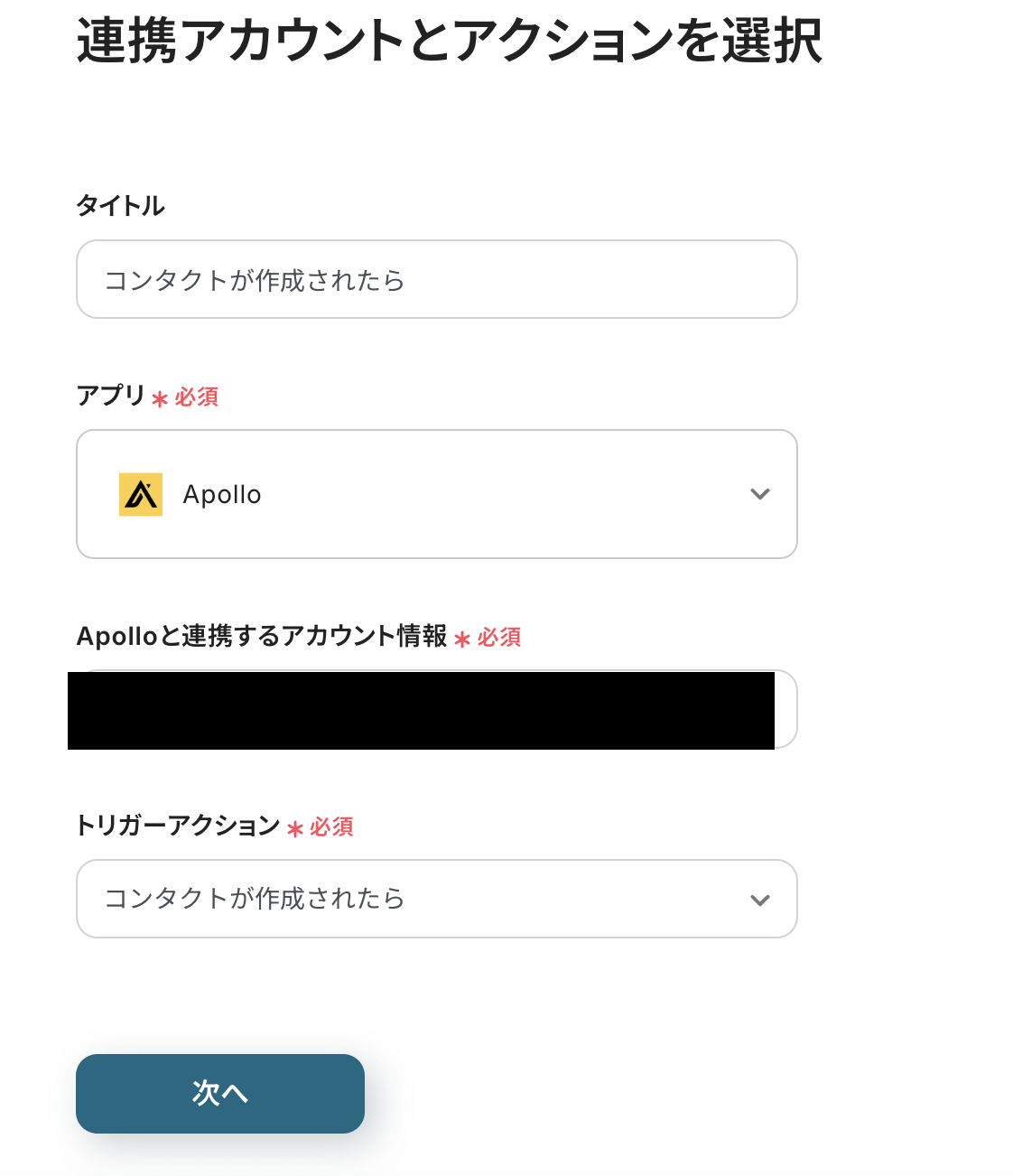
Task: Expand the アプリ dropdown chevron
Action: click(760, 494)
